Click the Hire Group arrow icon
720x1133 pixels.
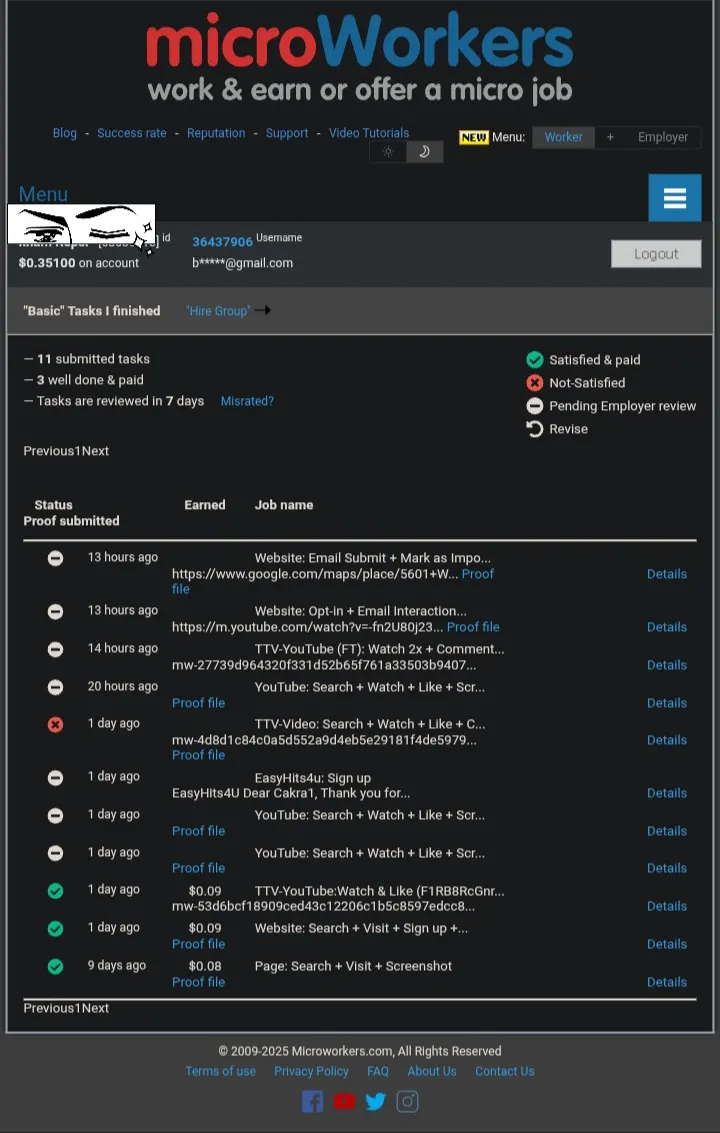tap(262, 310)
